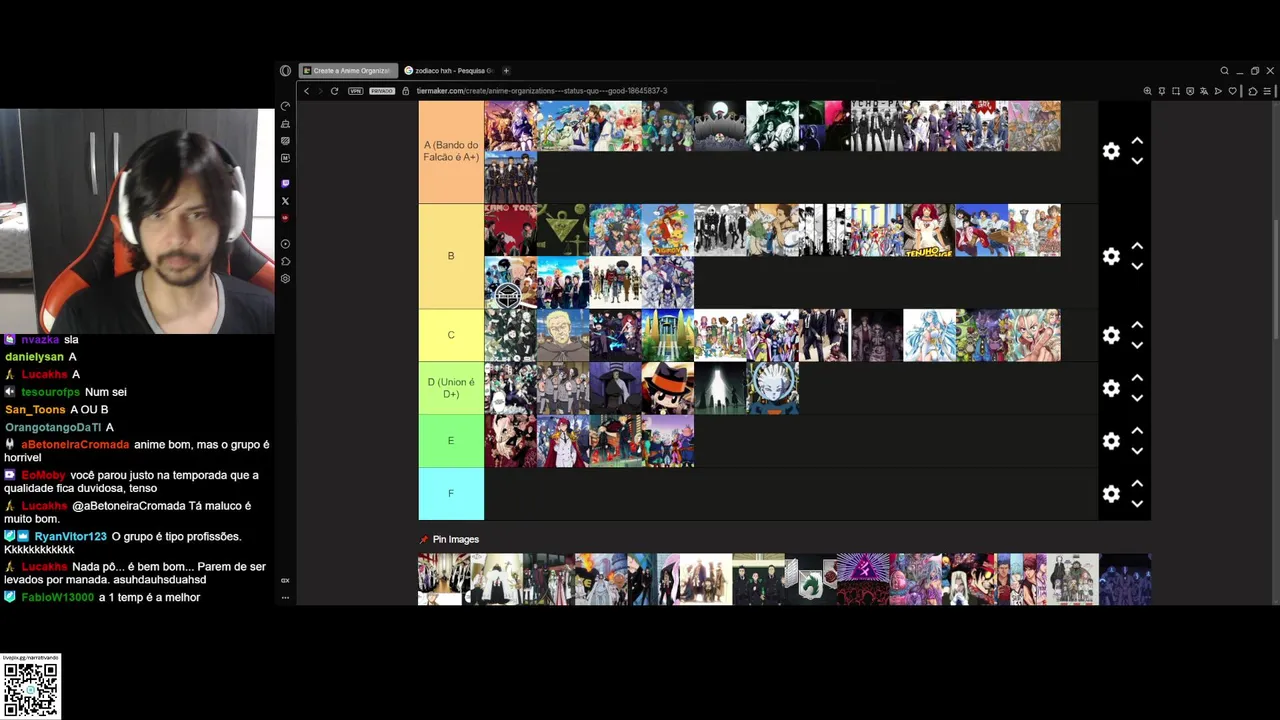1280x720 pixels.
Task: Move tier C row up with chevron
Action: 1137,325
